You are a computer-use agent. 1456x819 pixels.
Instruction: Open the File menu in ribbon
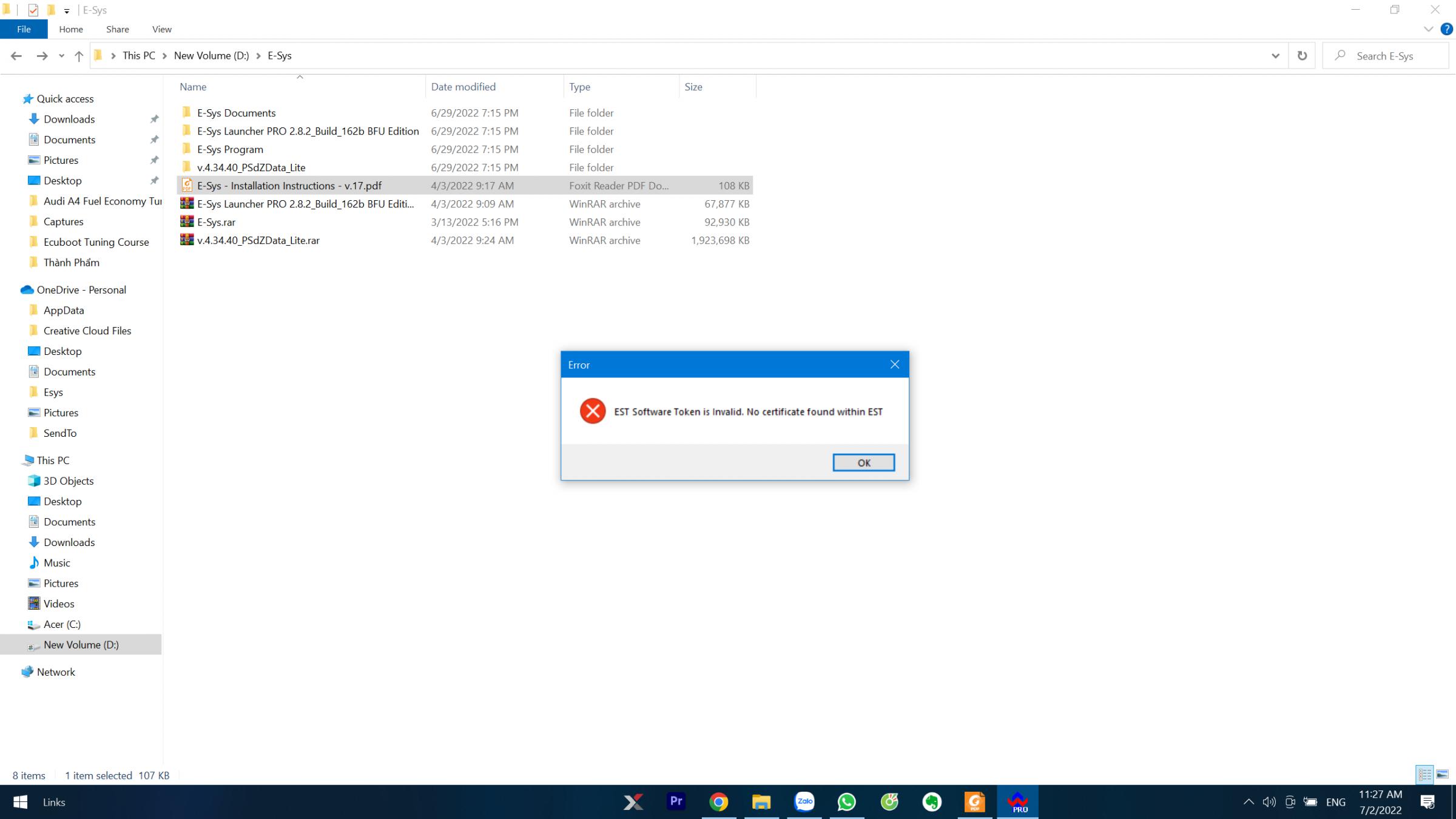coord(23,29)
